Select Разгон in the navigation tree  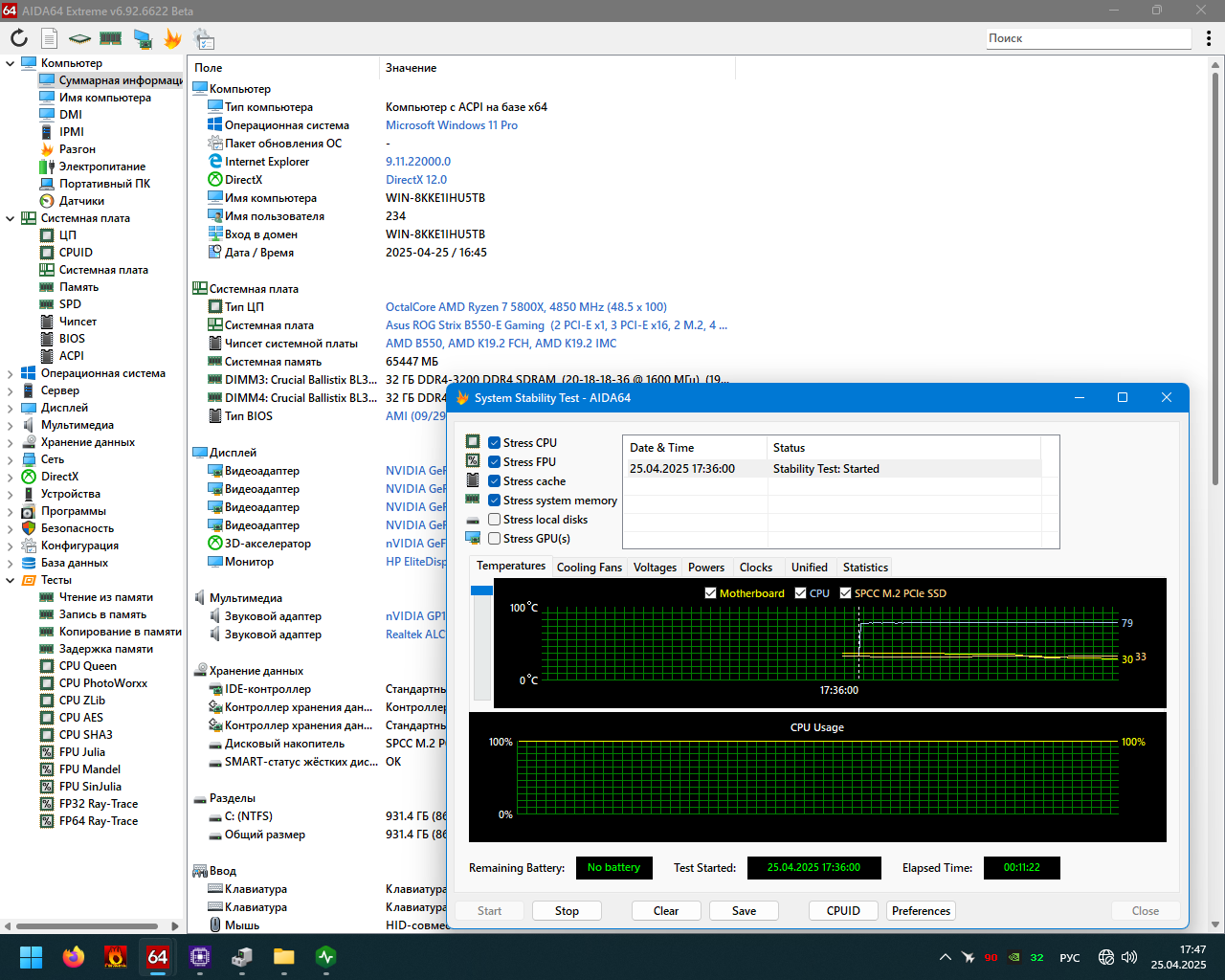coord(77,149)
